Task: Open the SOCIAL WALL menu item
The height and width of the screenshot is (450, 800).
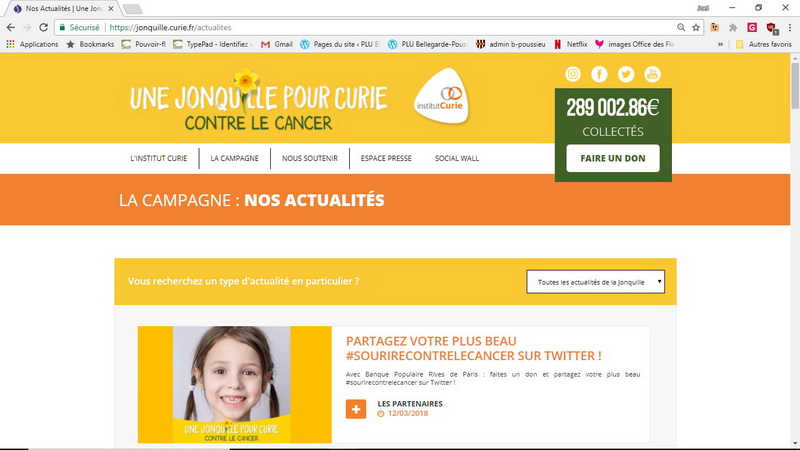Action: point(457,158)
